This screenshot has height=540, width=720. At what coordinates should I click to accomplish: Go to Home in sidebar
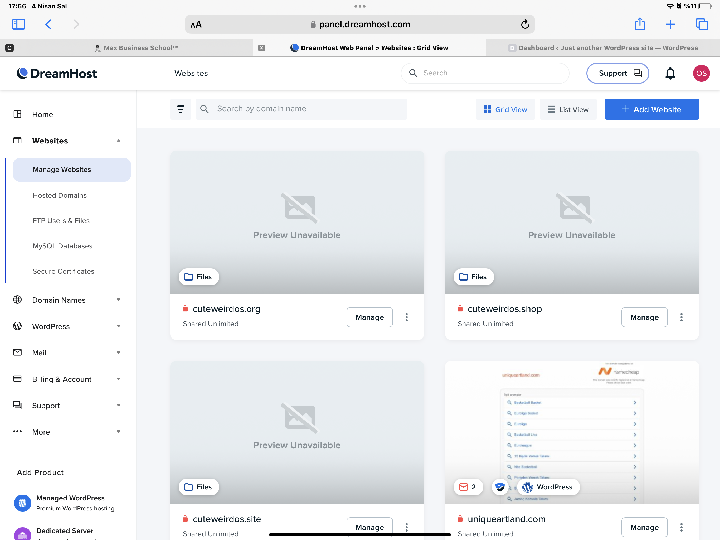43,114
